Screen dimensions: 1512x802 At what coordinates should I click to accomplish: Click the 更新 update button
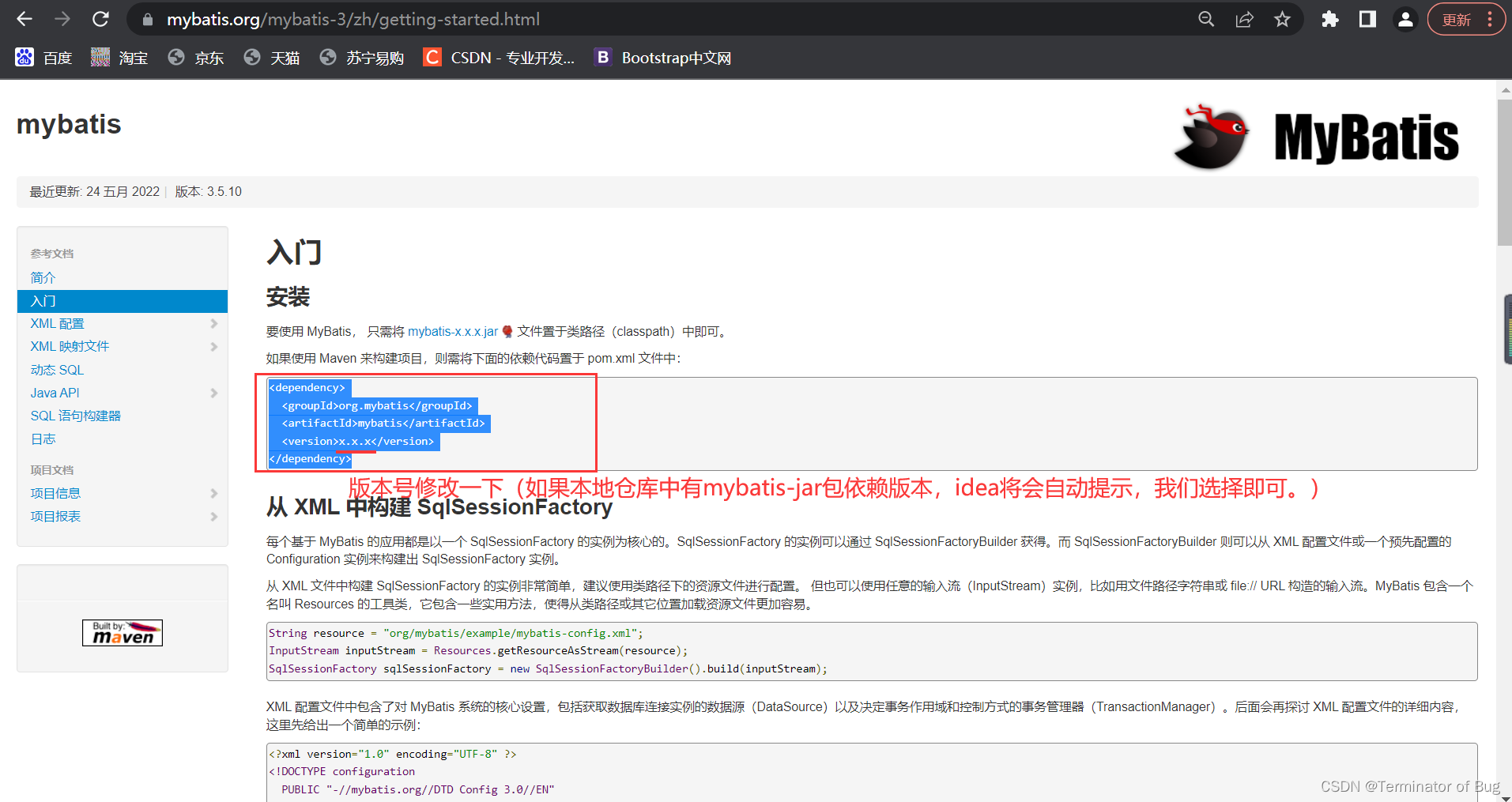pos(1456,20)
